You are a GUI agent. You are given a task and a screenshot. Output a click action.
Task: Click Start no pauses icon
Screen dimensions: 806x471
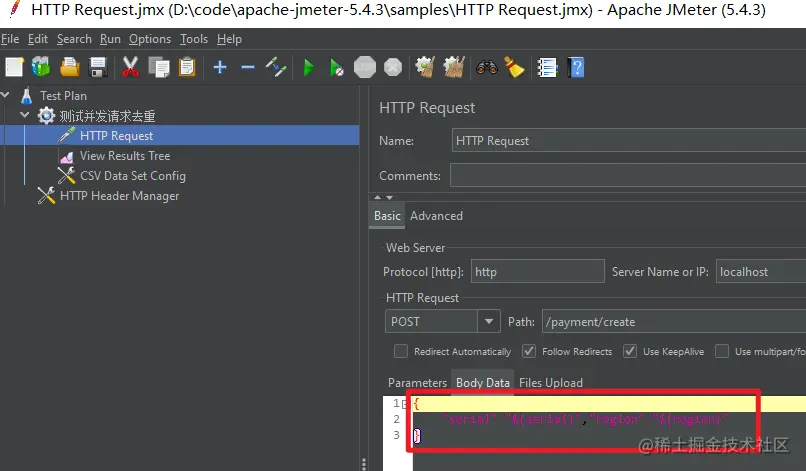[336, 67]
